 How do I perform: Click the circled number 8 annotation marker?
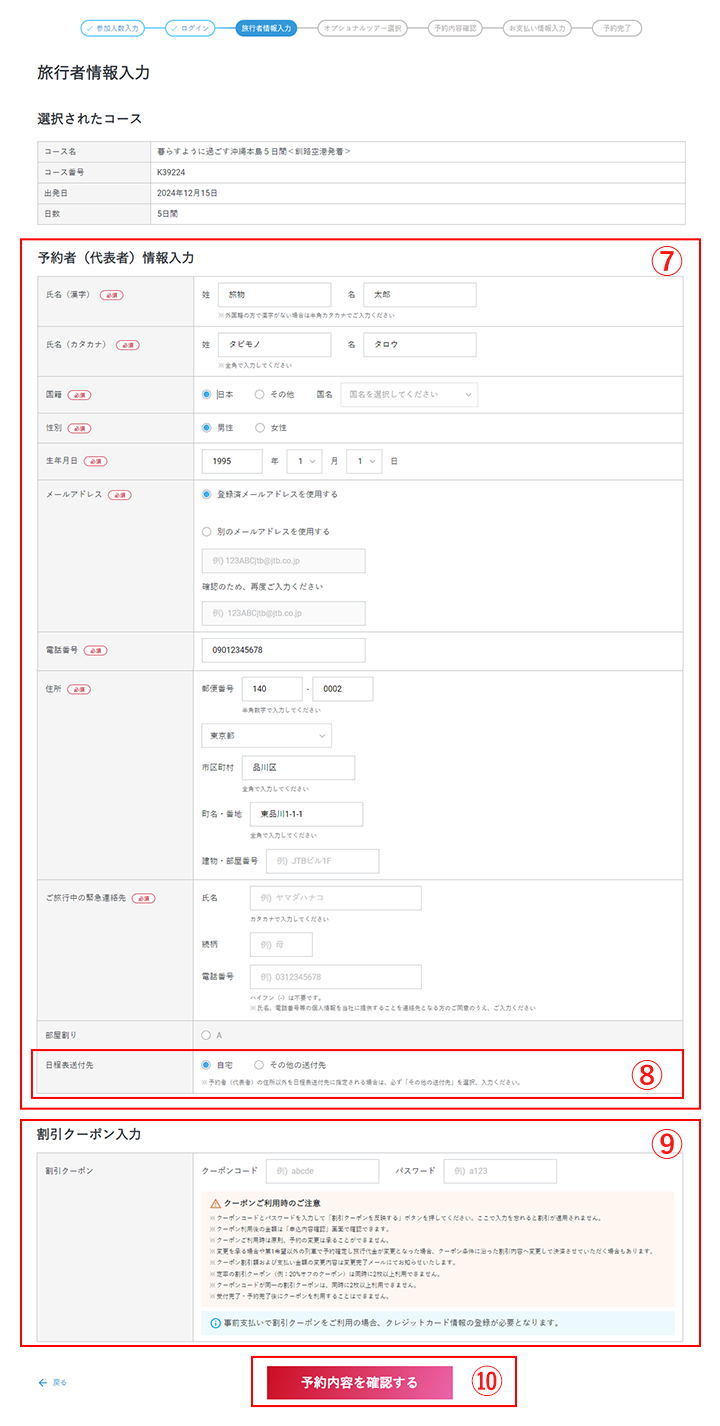647,1074
